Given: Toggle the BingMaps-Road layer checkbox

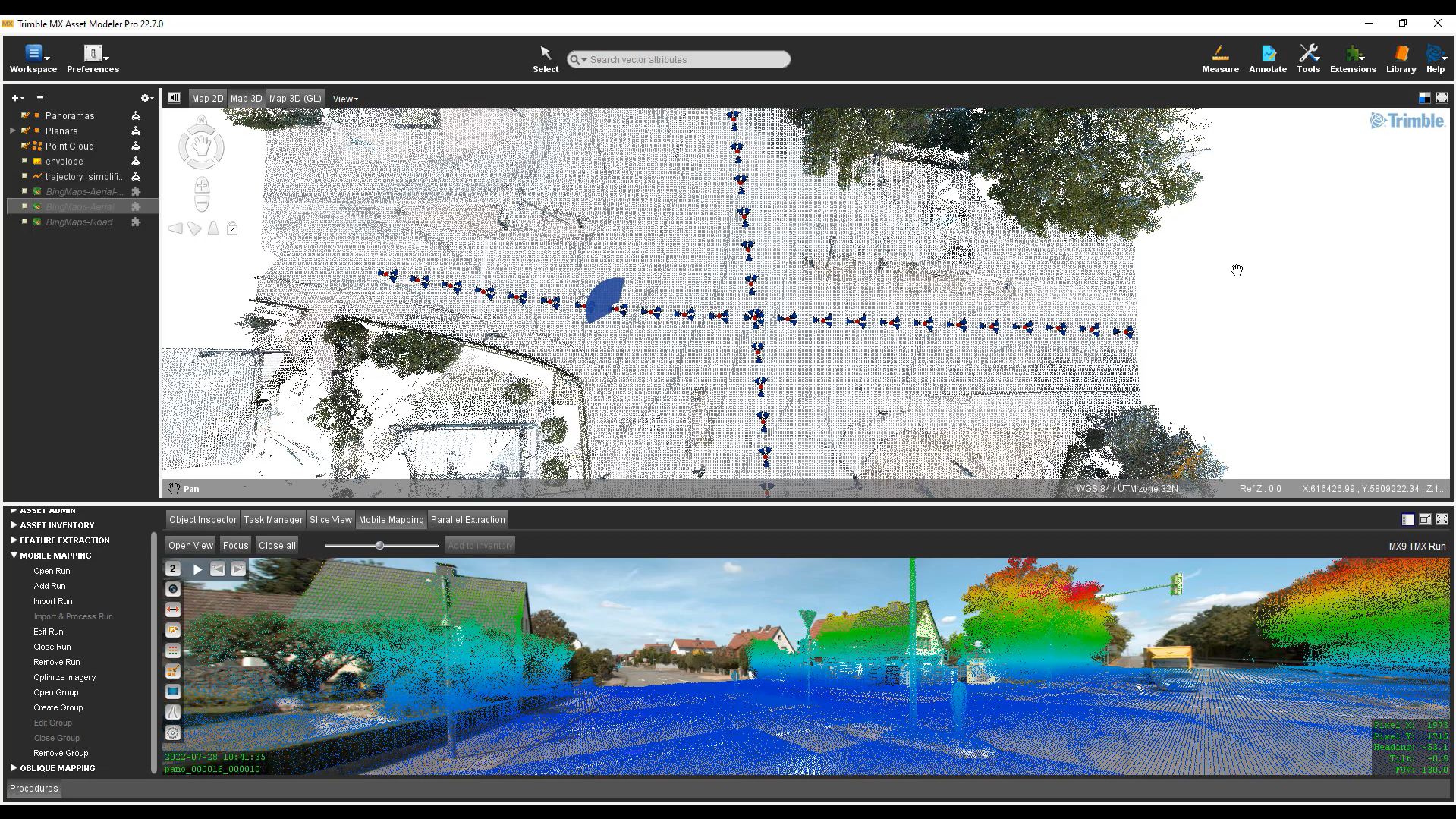Looking at the screenshot, I should pyautogui.click(x=25, y=222).
